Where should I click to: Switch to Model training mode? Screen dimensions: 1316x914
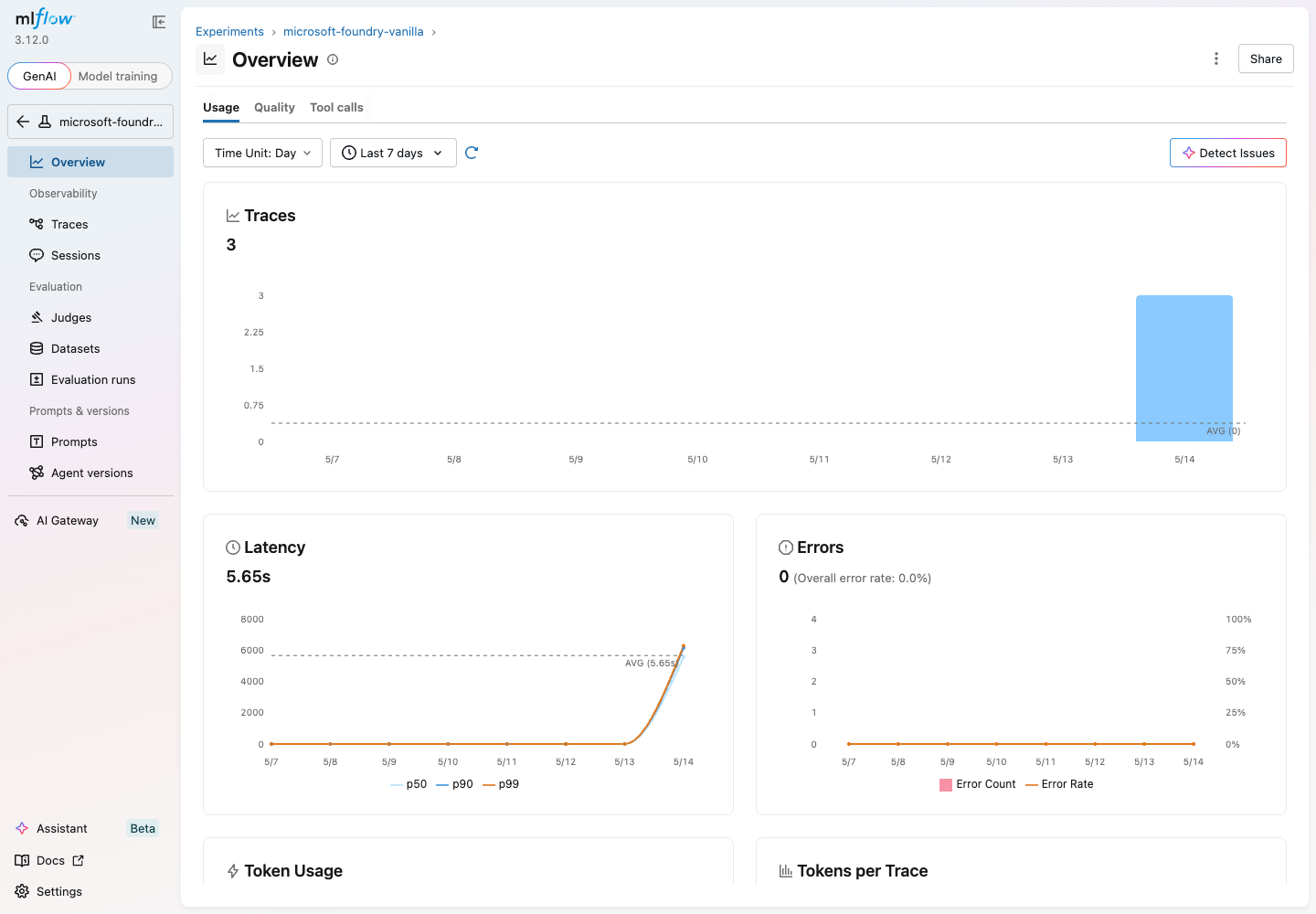click(x=118, y=76)
